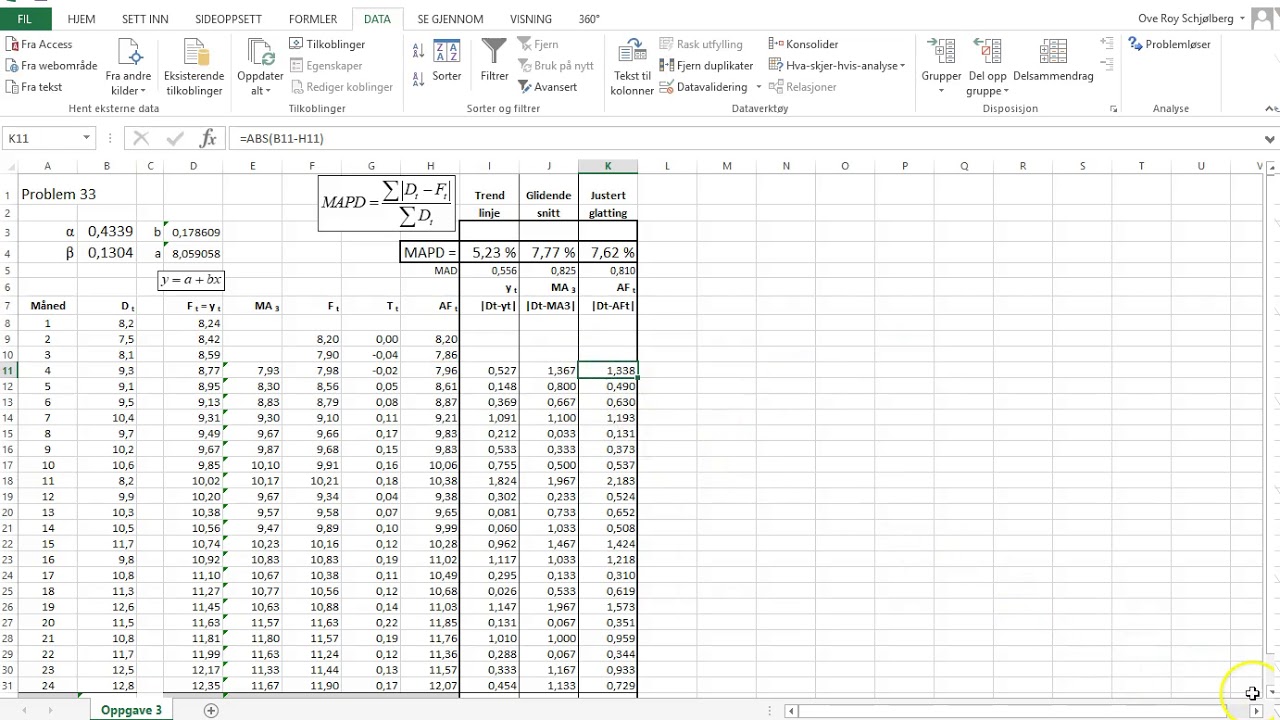This screenshot has height=720, width=1280.
Task: Select column K header
Action: click(x=608, y=166)
